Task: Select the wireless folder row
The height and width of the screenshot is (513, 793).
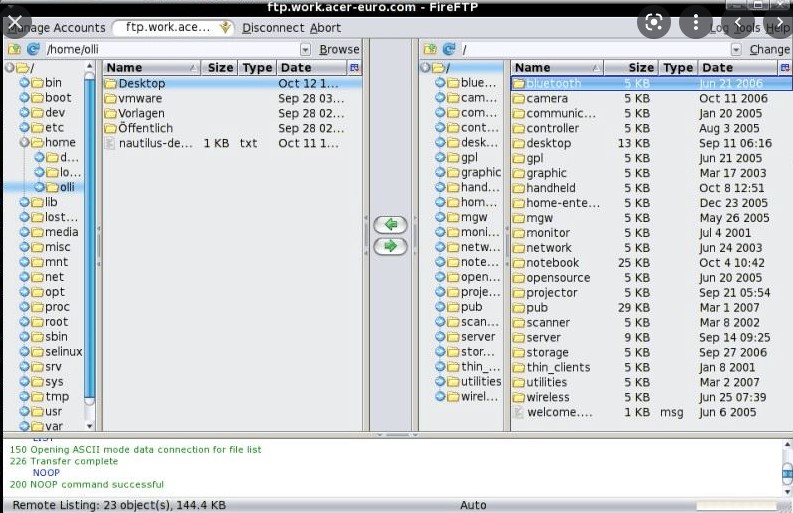Action: (651, 397)
